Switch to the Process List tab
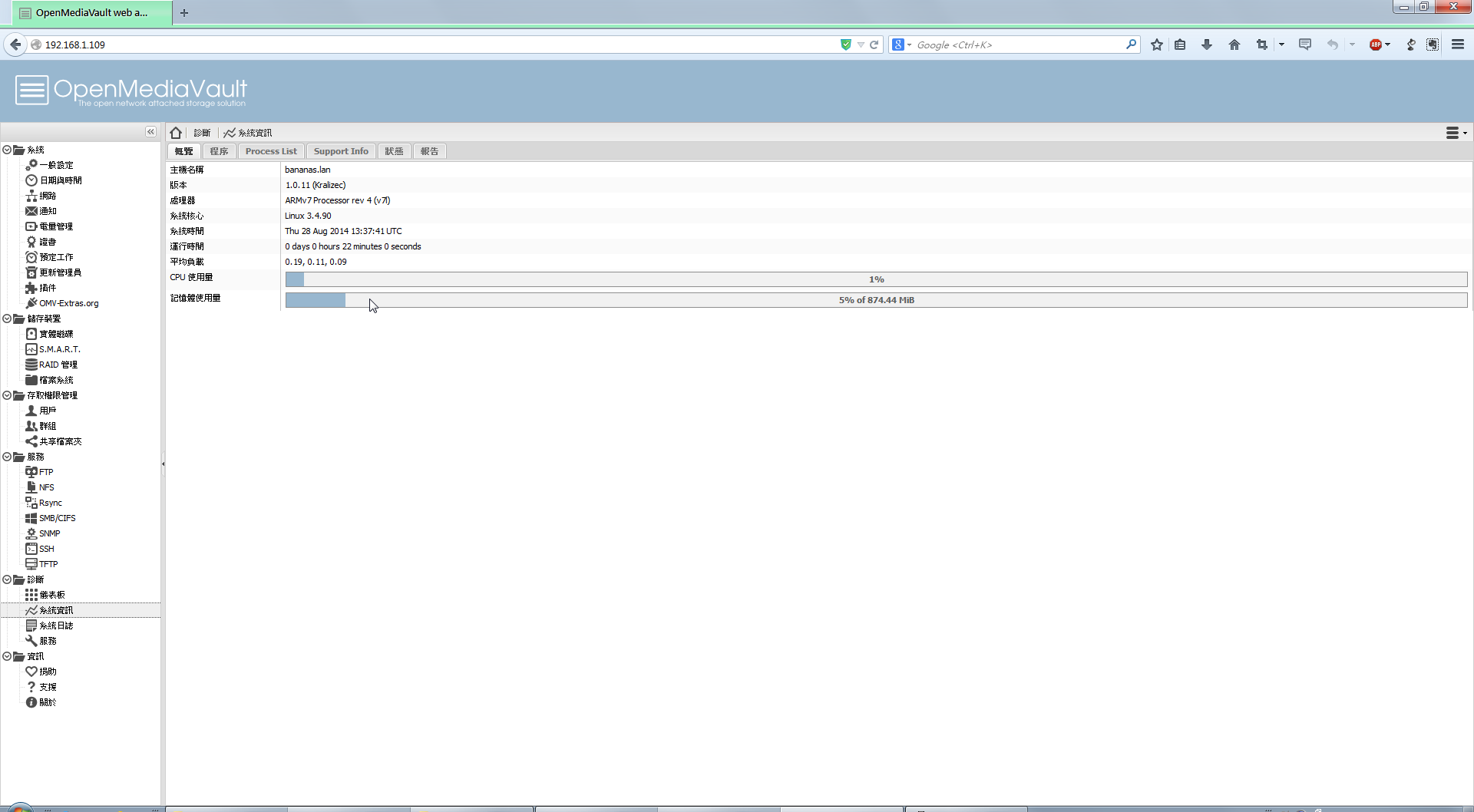 click(271, 151)
